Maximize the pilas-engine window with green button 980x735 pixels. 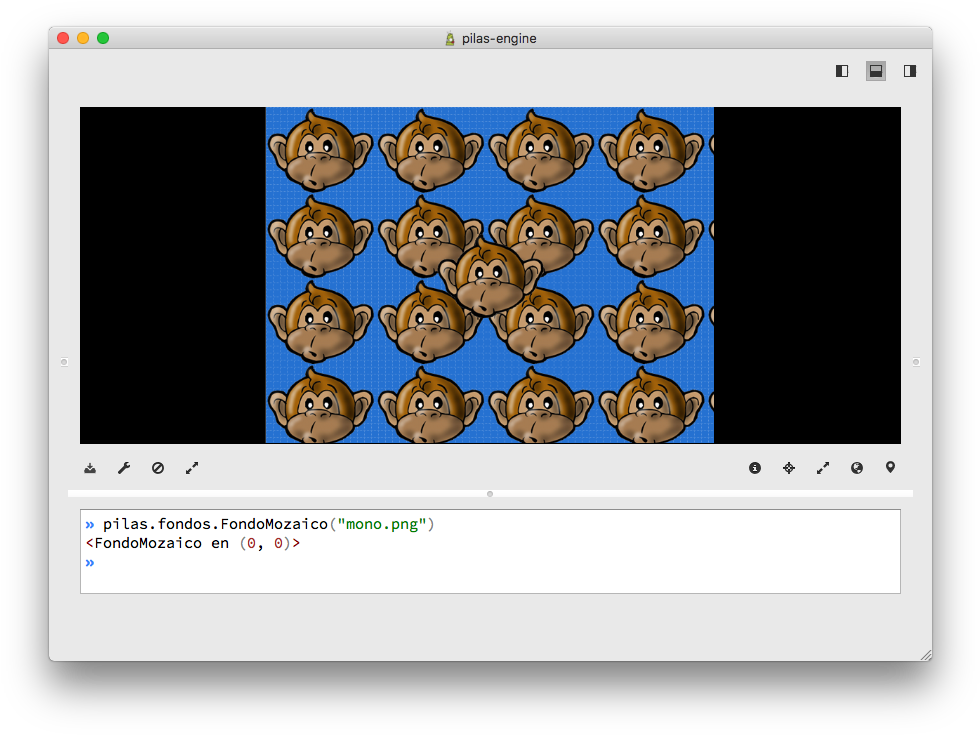(103, 38)
